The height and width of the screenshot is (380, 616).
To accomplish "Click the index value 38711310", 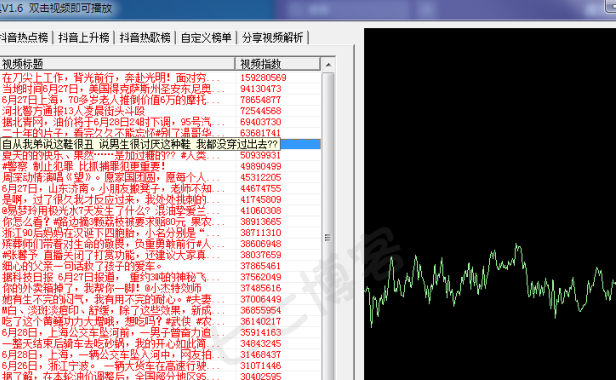I will [x=261, y=233].
